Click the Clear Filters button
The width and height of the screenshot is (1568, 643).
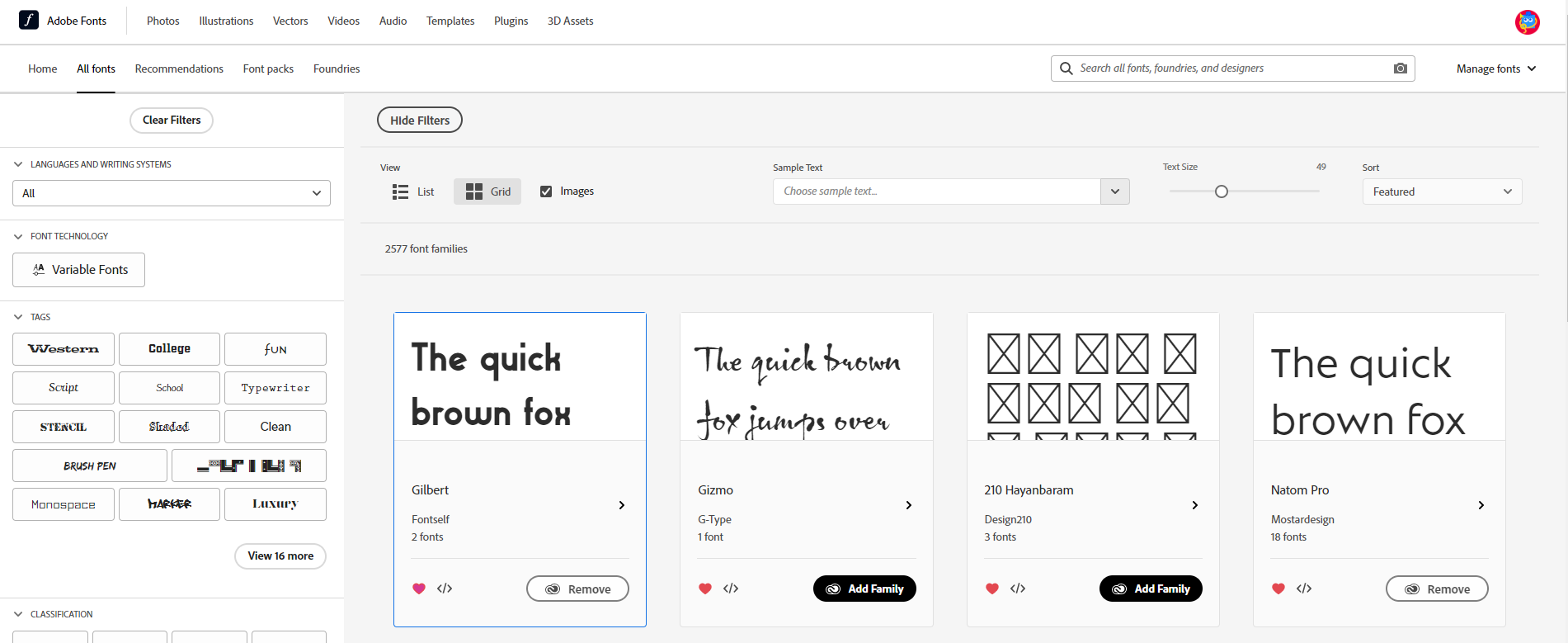coord(172,121)
